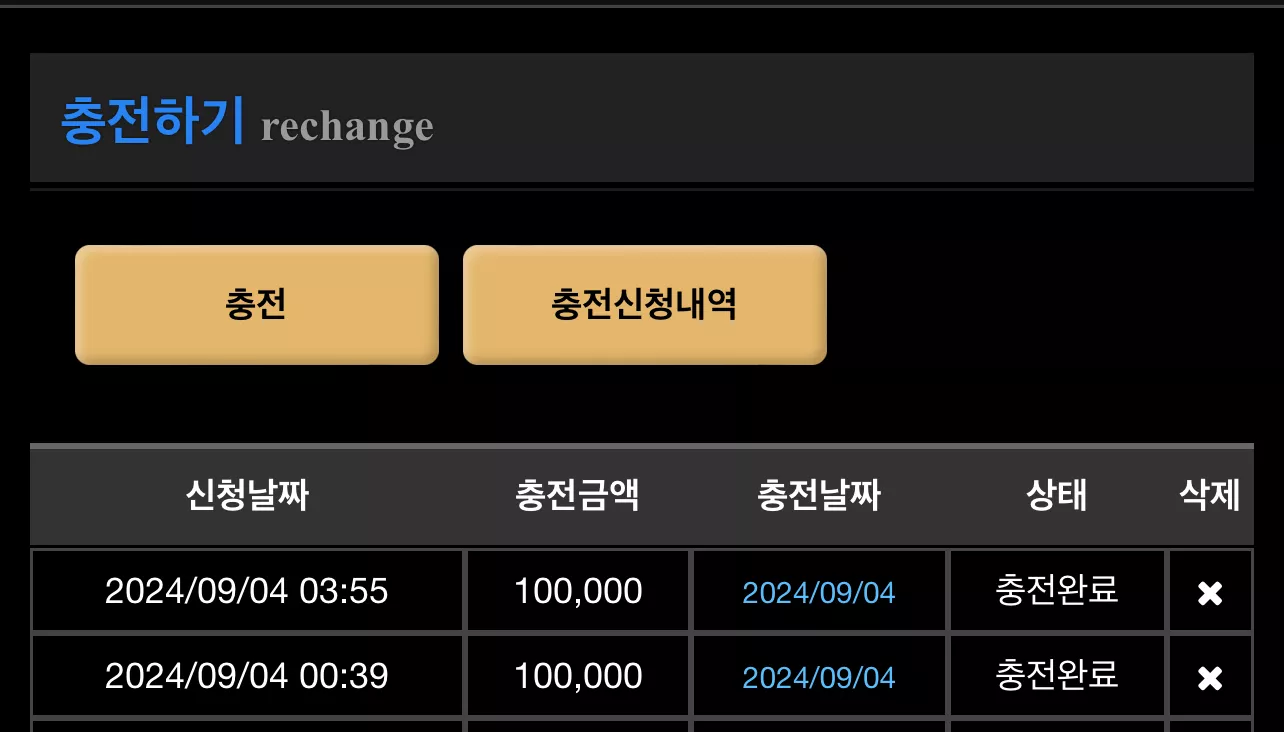Click 100,000 amount in the 00:39 row

[x=578, y=676]
